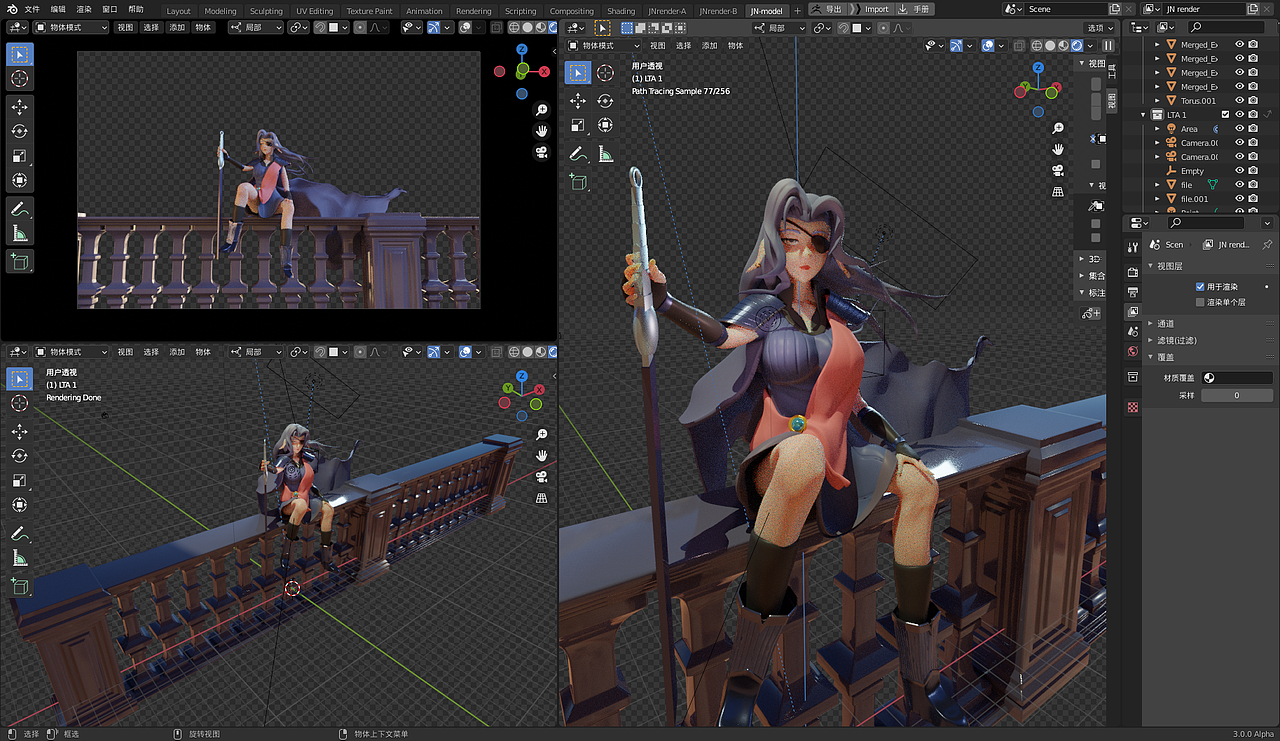Expand the Torus.001 outliner item

1158,101
